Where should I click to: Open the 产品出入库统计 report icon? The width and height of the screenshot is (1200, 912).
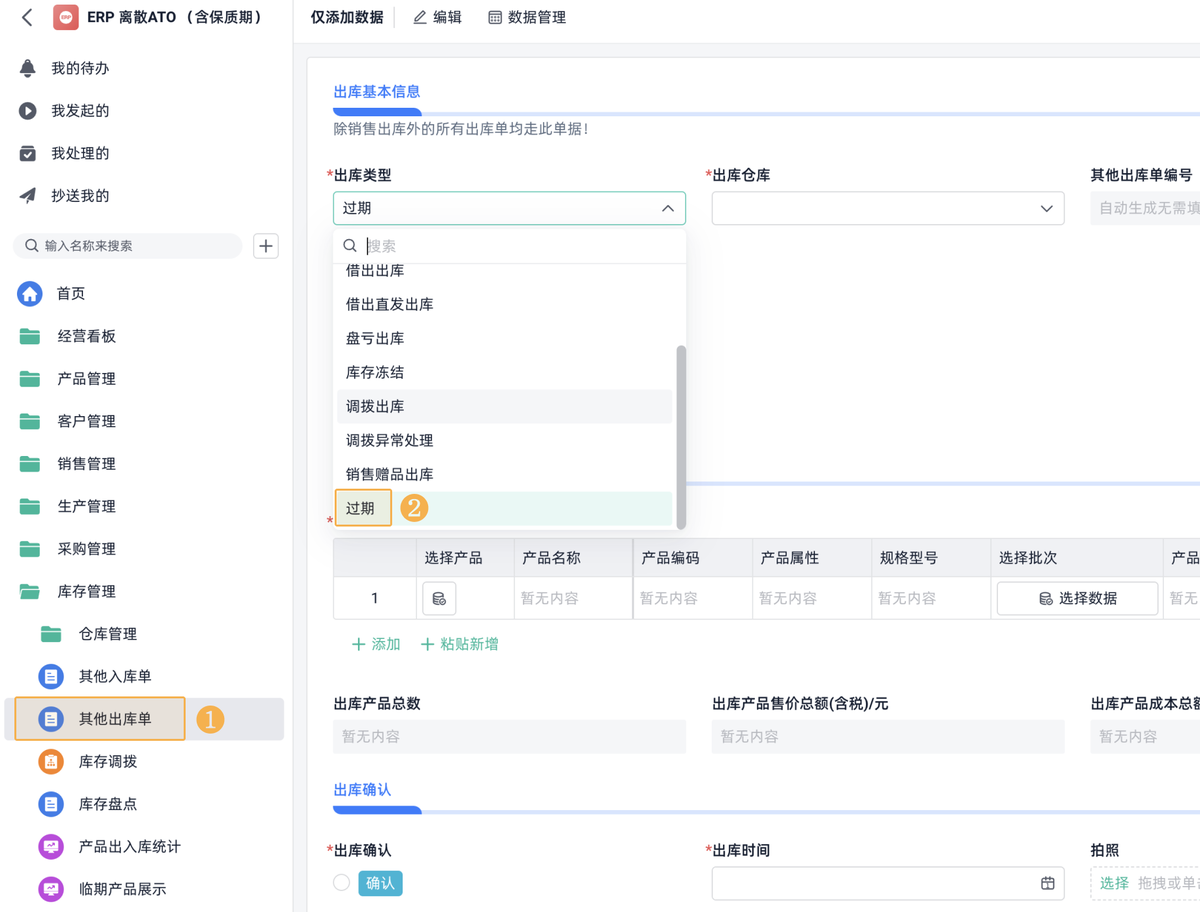51,847
